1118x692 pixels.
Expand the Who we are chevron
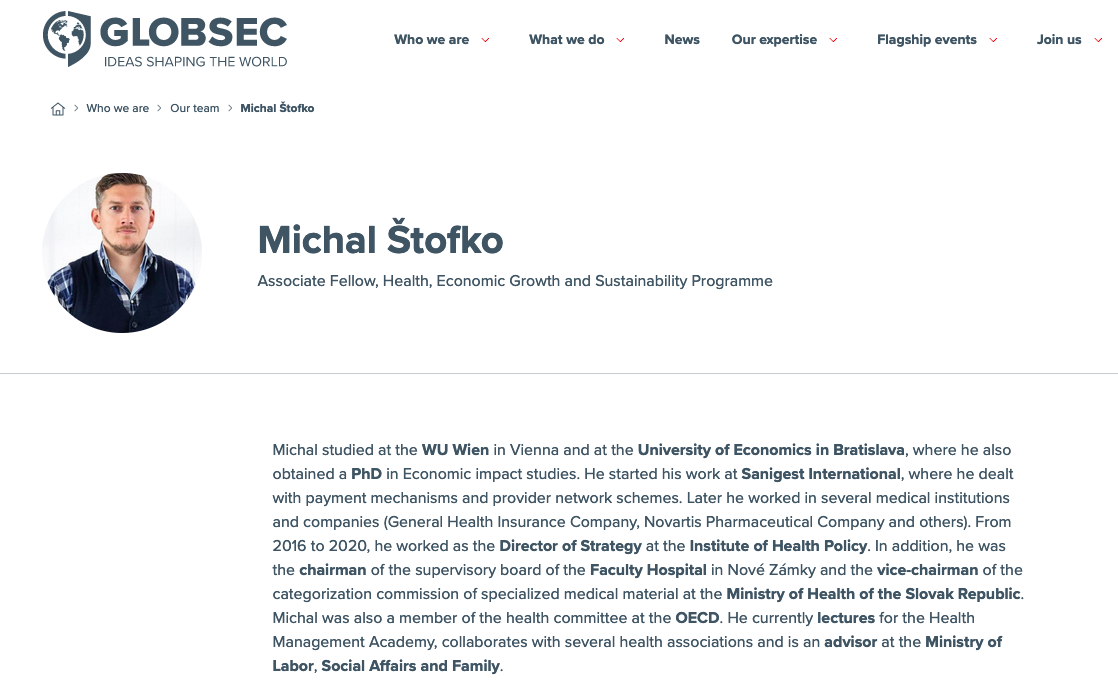click(x=486, y=40)
